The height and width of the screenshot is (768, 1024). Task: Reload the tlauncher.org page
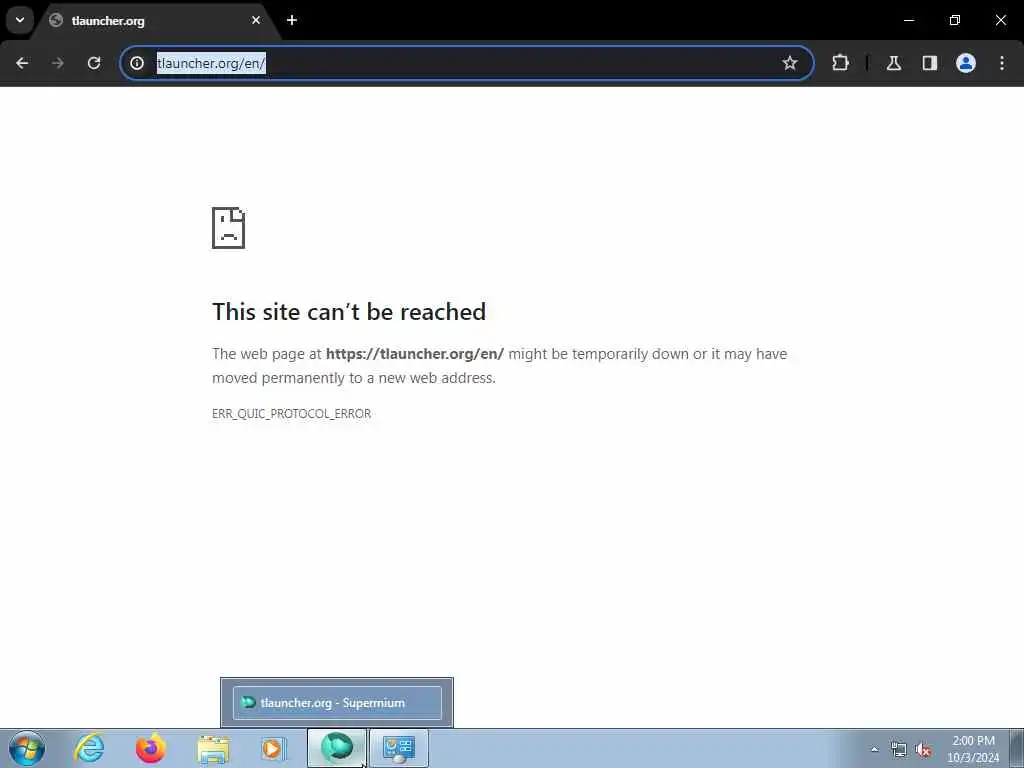pyautogui.click(x=94, y=63)
